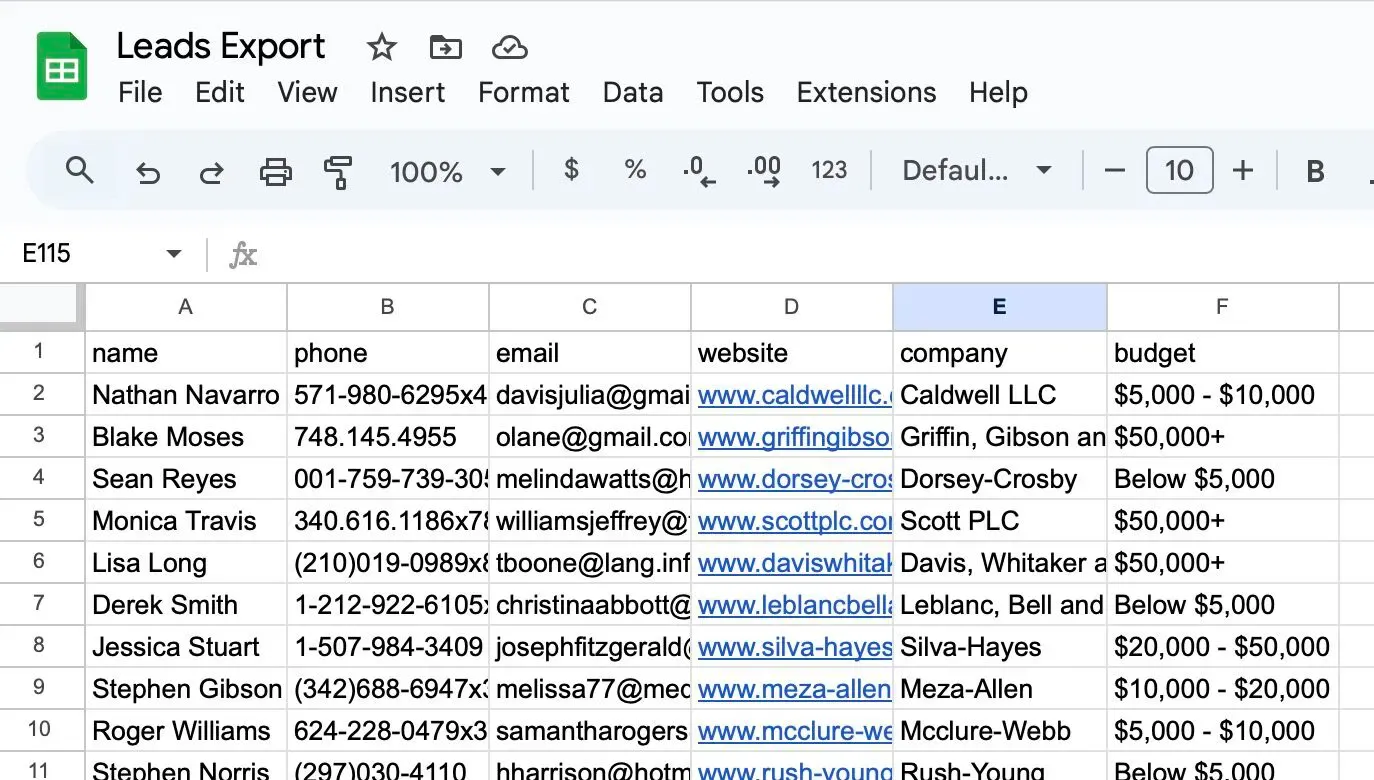Undo the last action
Viewport: 1374px width, 780px height.
click(x=148, y=172)
